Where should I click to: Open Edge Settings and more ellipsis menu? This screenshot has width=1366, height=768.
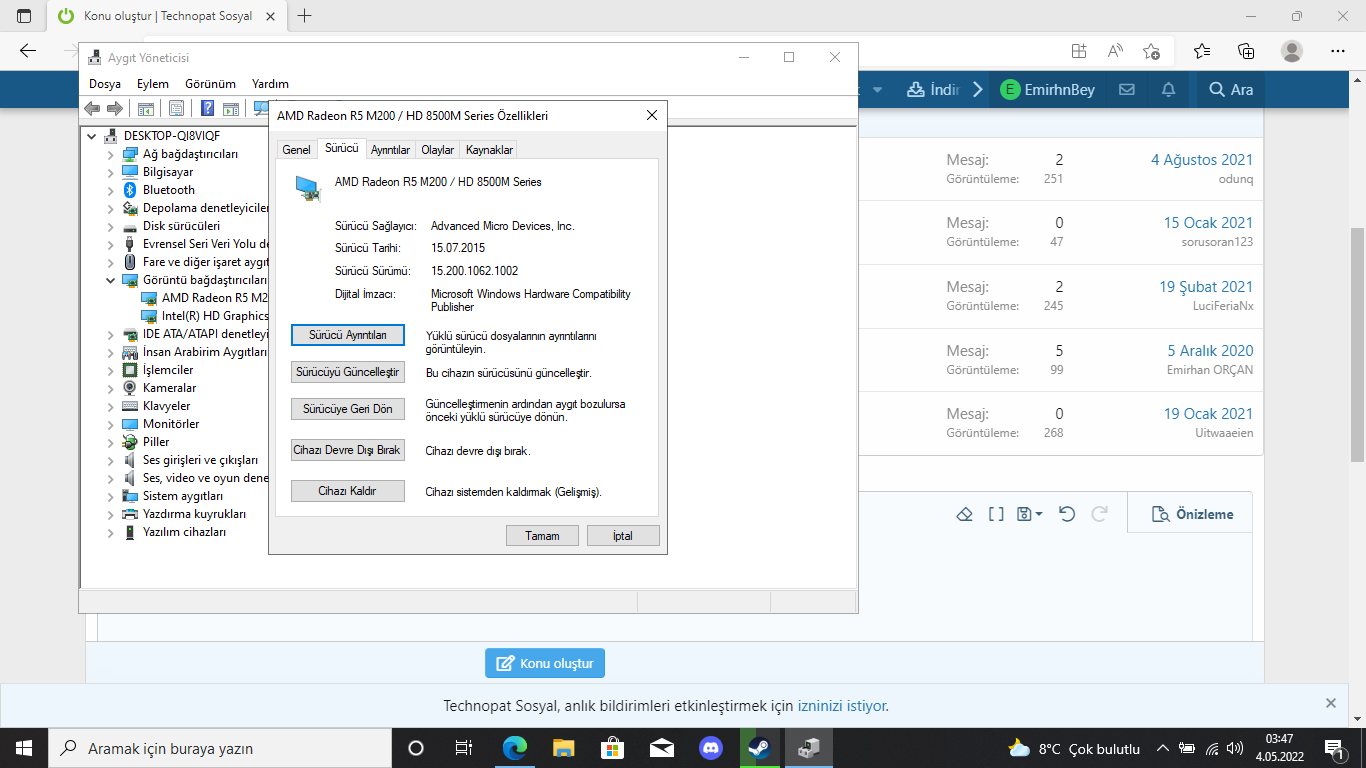coord(1338,51)
